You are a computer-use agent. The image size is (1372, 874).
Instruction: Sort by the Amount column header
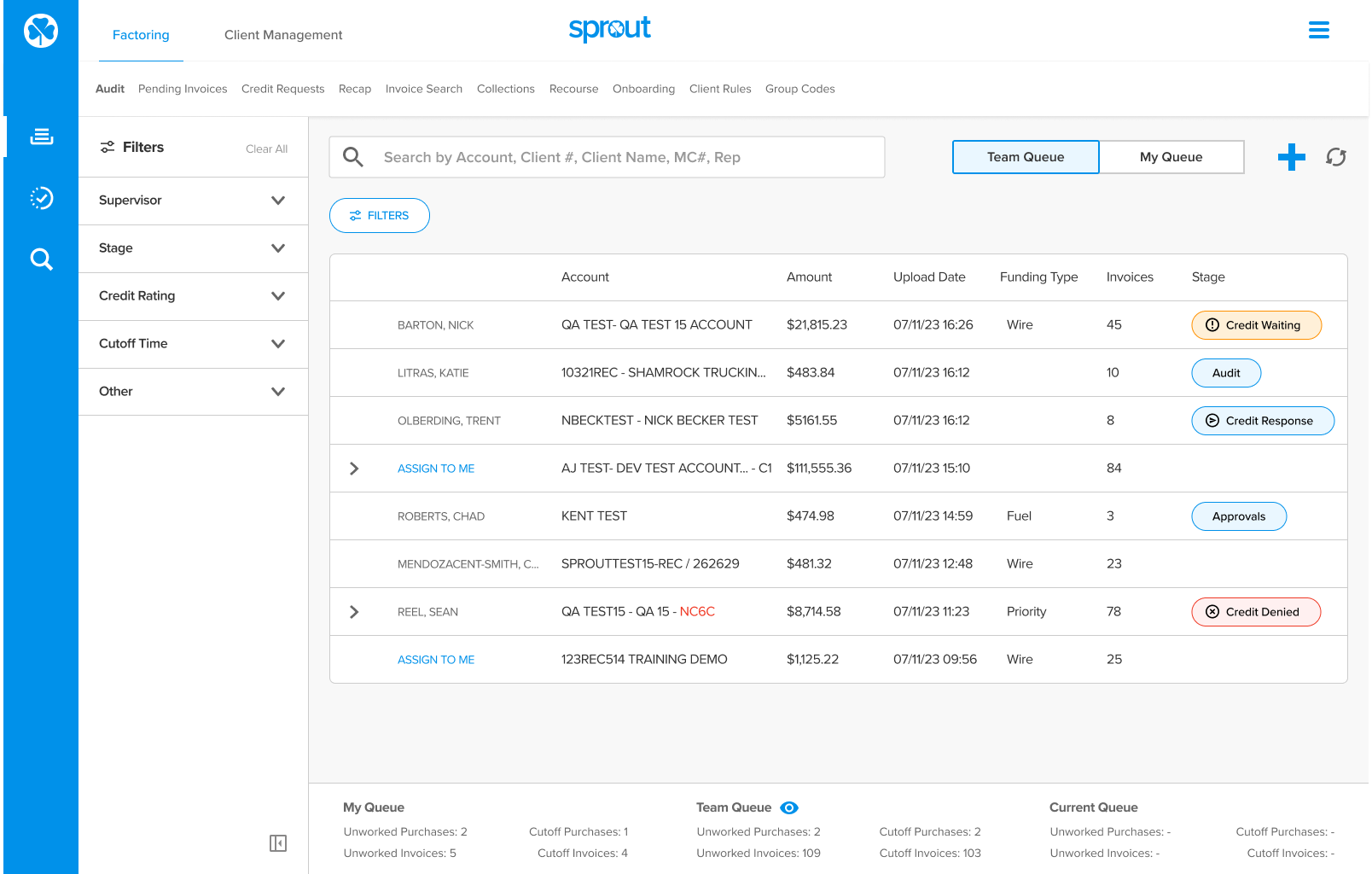click(x=809, y=277)
